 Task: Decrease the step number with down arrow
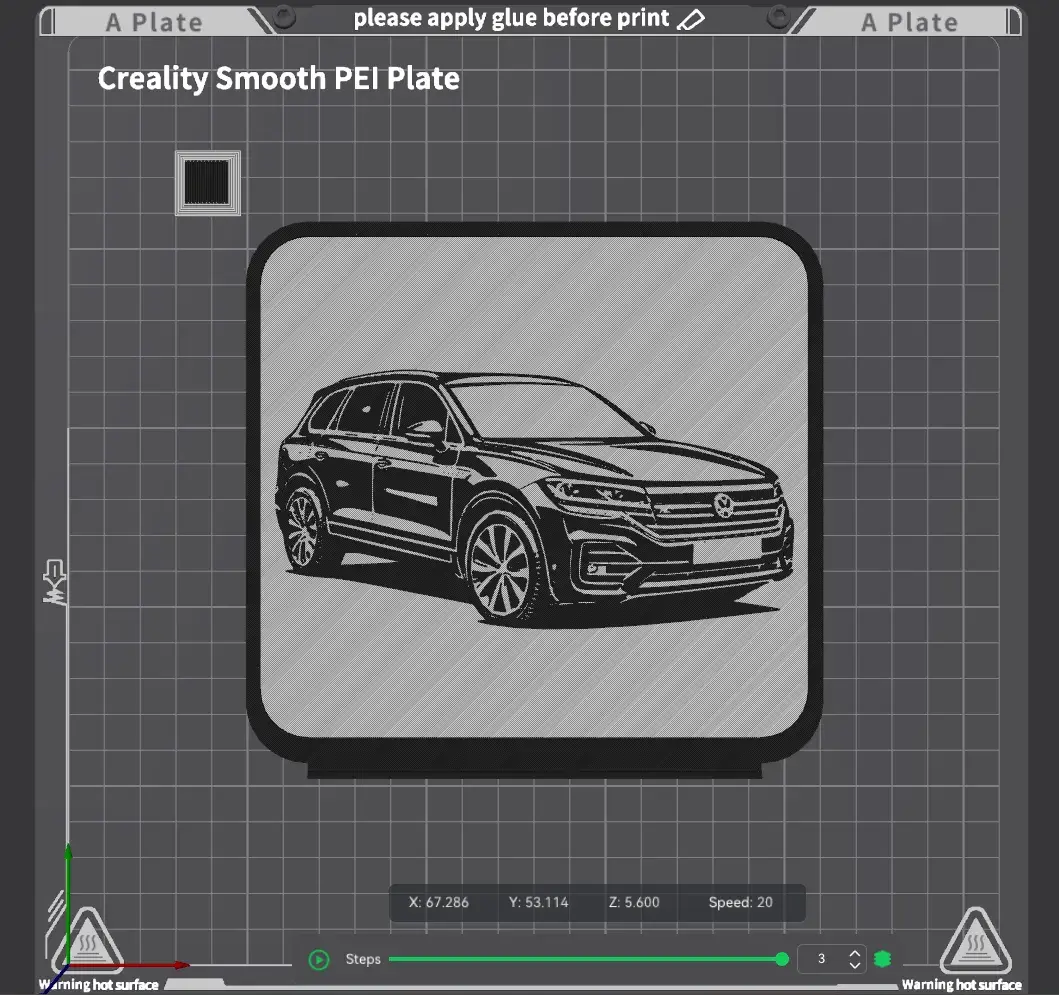click(x=854, y=965)
